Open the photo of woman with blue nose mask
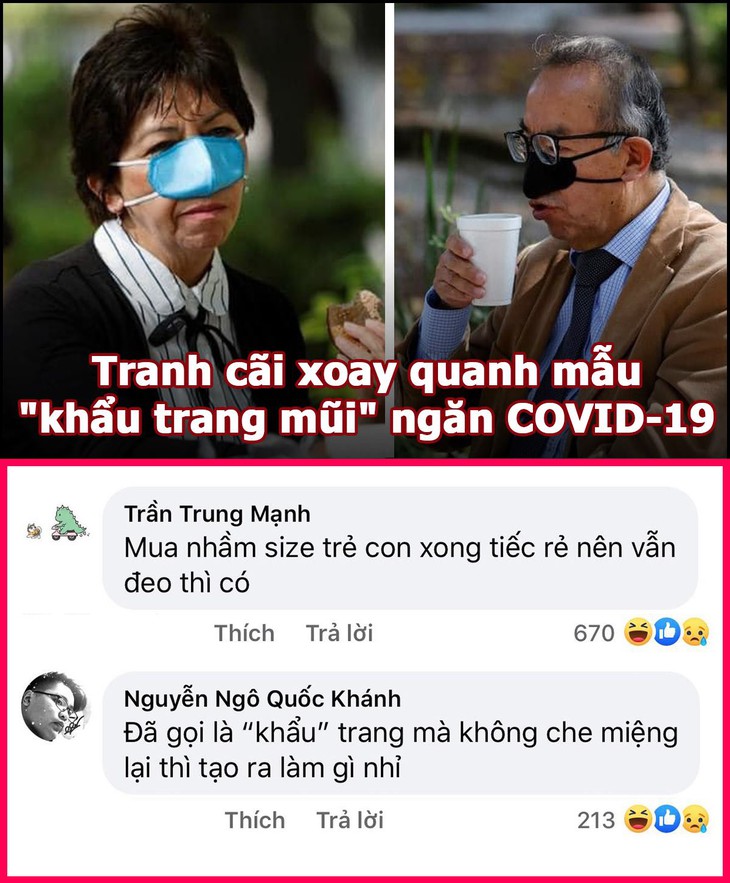Screen dimensions: 730x883 (x=193, y=230)
